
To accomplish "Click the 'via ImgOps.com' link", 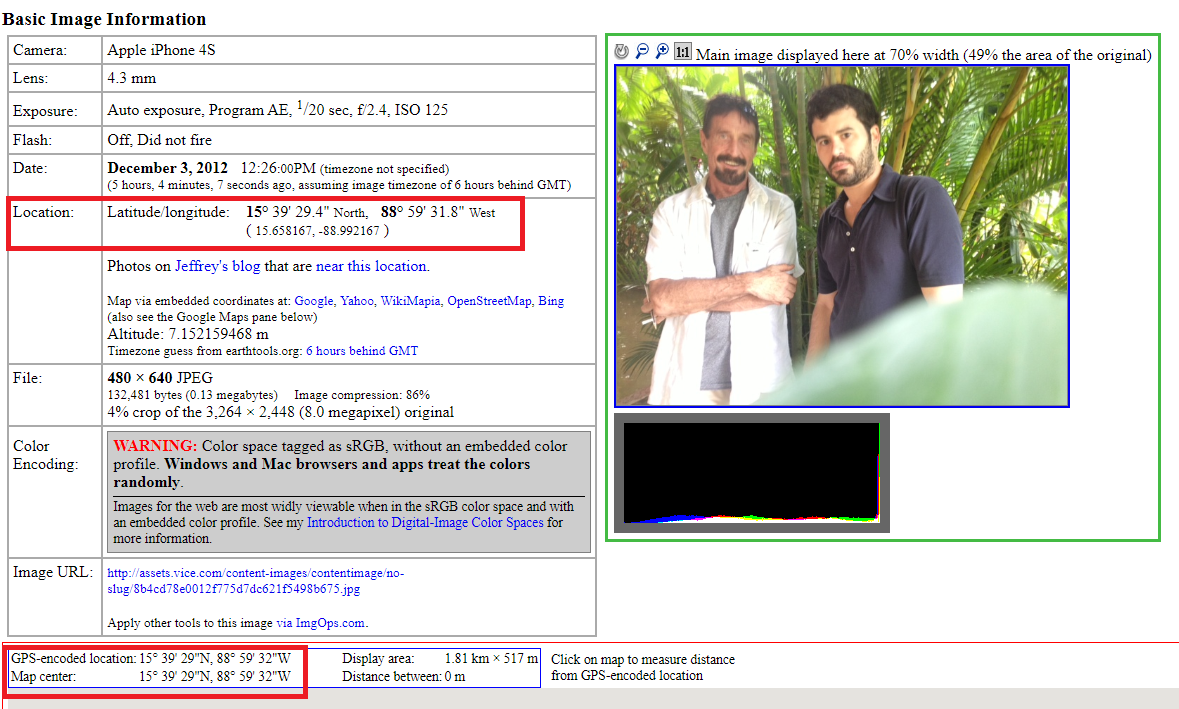I will coord(320,623).
